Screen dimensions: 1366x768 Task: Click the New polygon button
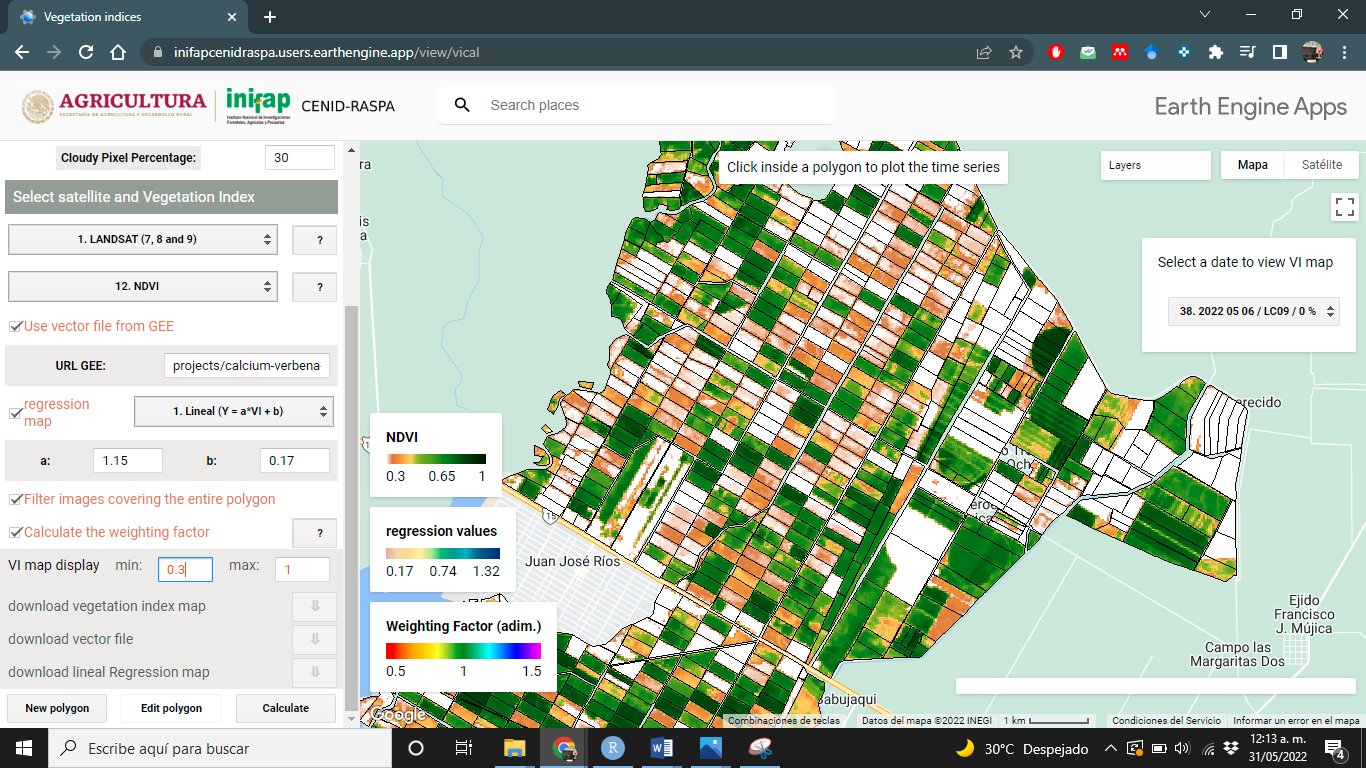point(57,708)
